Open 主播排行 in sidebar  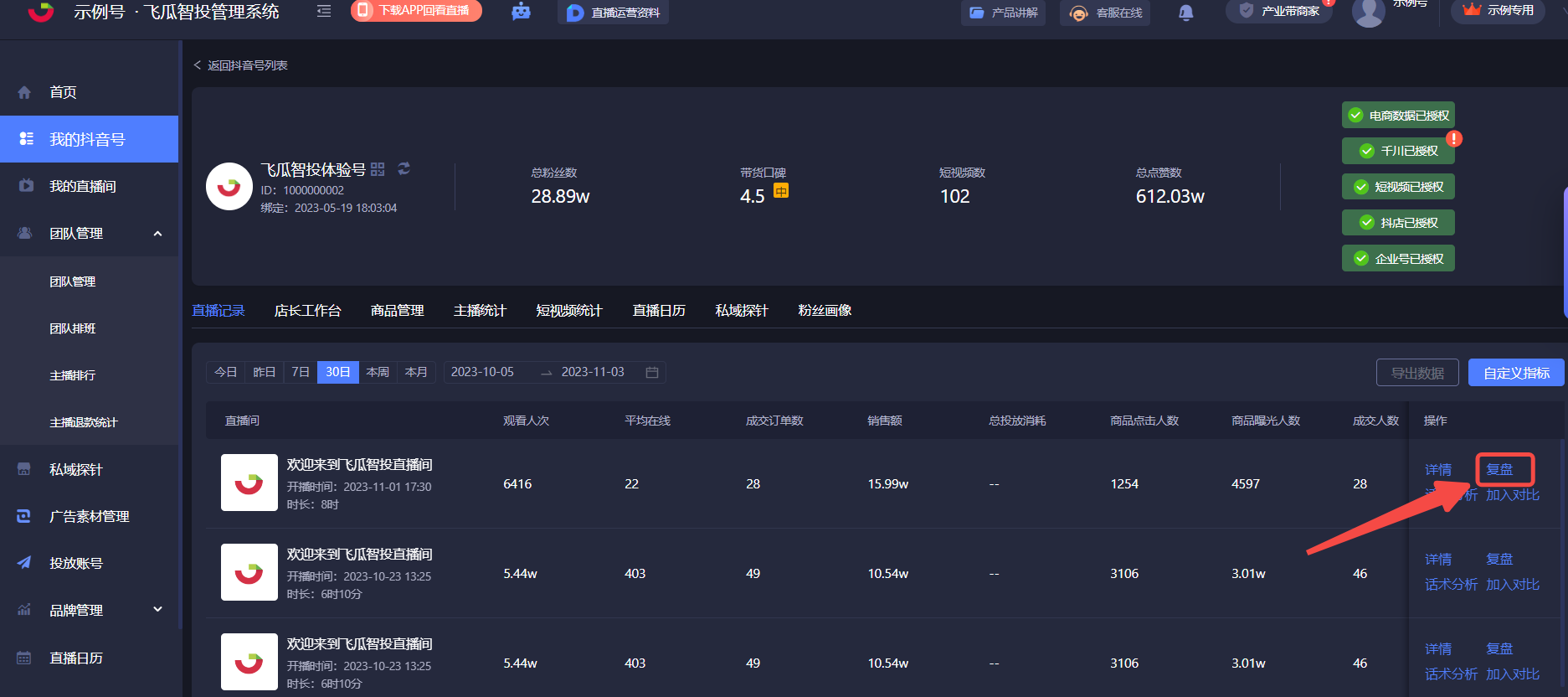pos(73,375)
